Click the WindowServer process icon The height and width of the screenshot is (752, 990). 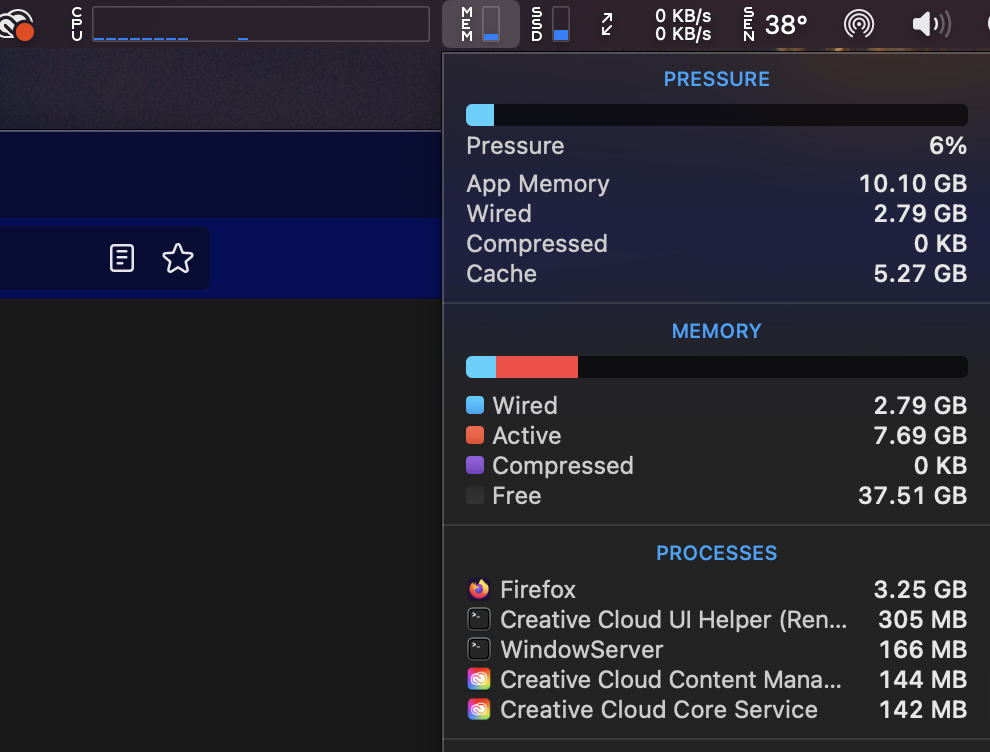coord(479,649)
